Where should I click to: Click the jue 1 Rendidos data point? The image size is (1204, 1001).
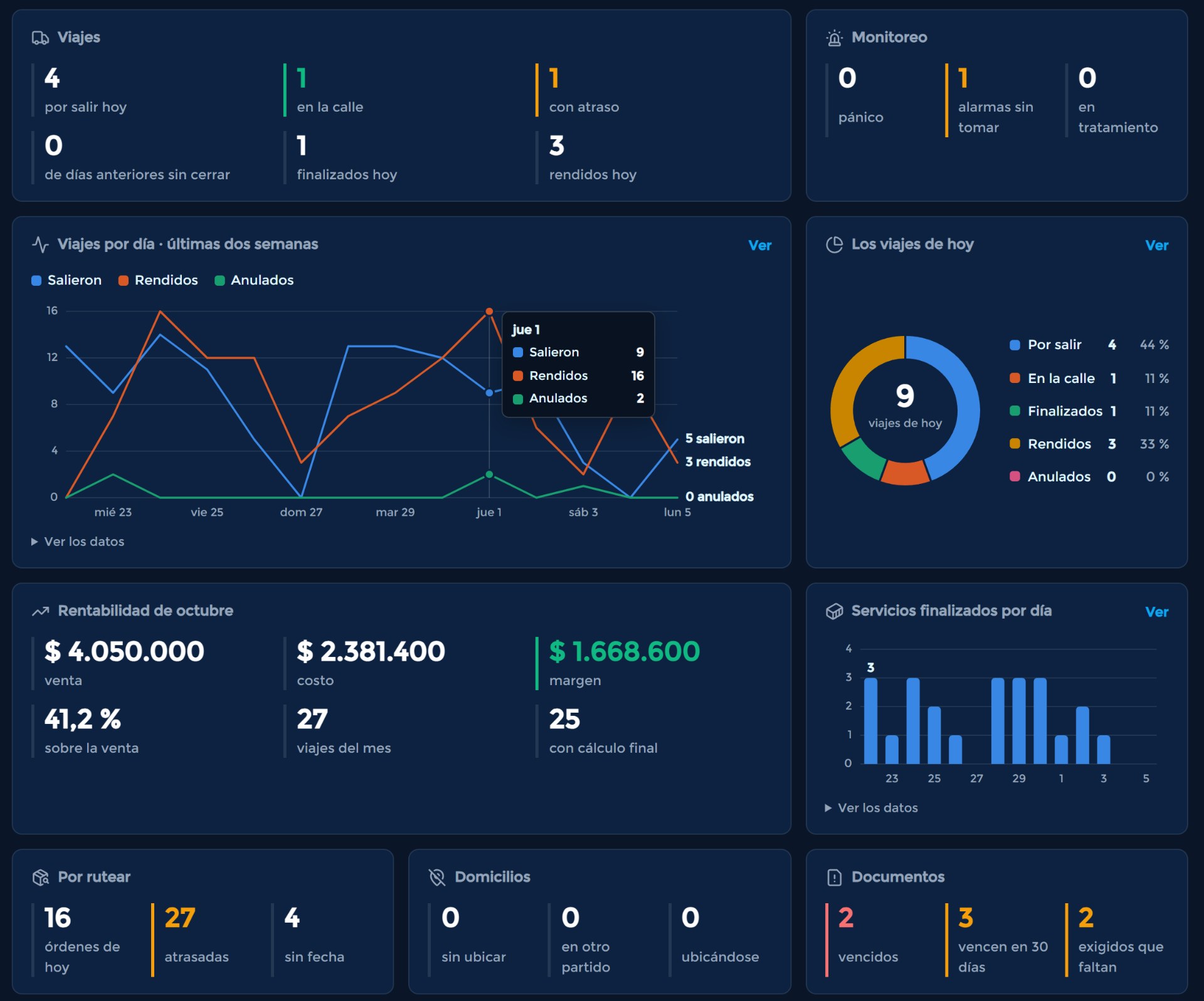[489, 312]
